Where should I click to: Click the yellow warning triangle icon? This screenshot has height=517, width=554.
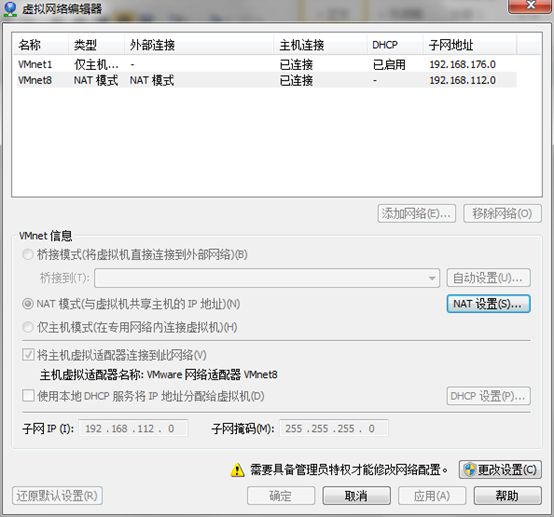click(x=237, y=470)
